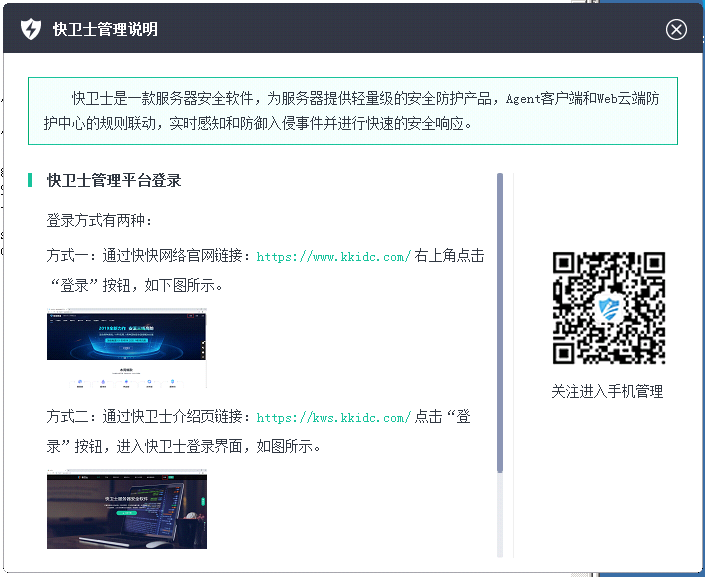Click the green-bordered product description box

(352, 111)
